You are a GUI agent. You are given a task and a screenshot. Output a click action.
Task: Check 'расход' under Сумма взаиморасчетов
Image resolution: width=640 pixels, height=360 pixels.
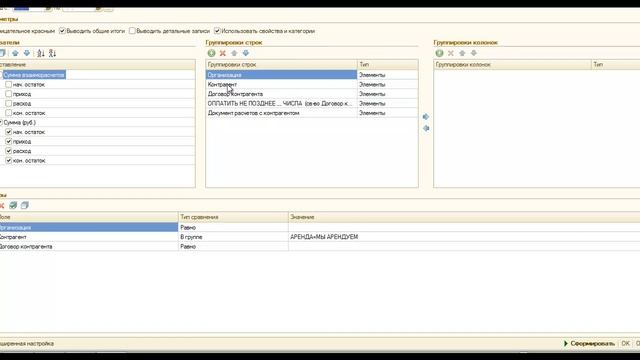click(9, 103)
